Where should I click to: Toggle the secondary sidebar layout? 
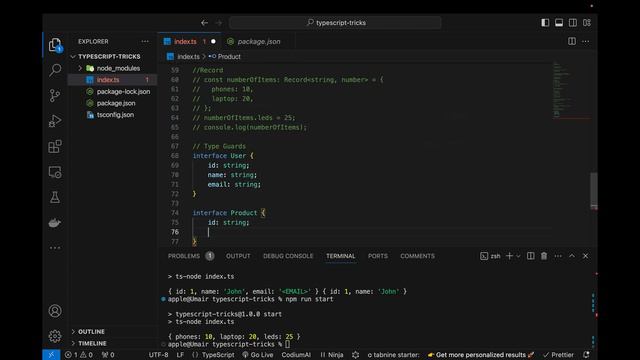point(573,23)
